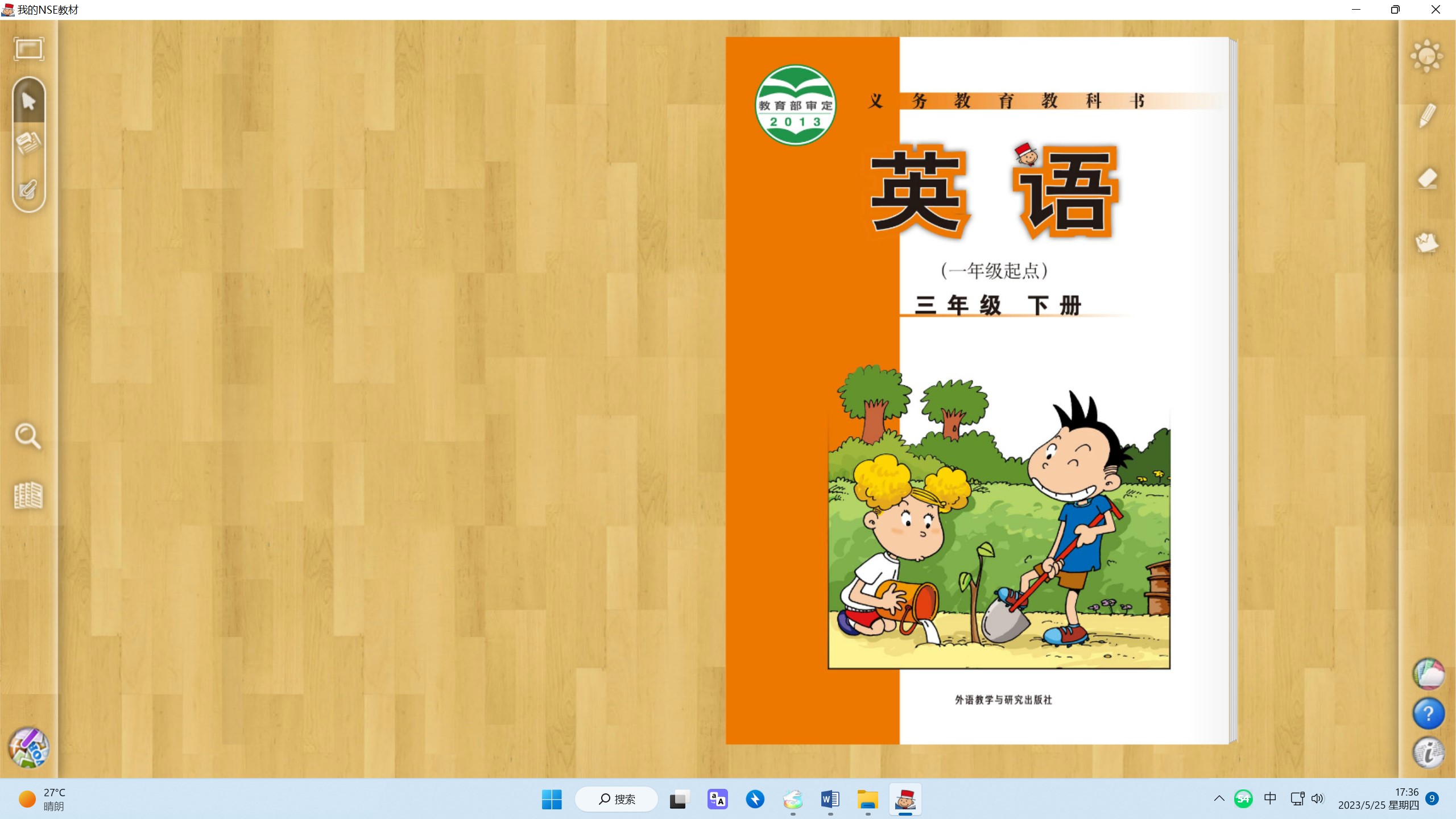
Task: Open the info (i) button
Action: 1428,753
